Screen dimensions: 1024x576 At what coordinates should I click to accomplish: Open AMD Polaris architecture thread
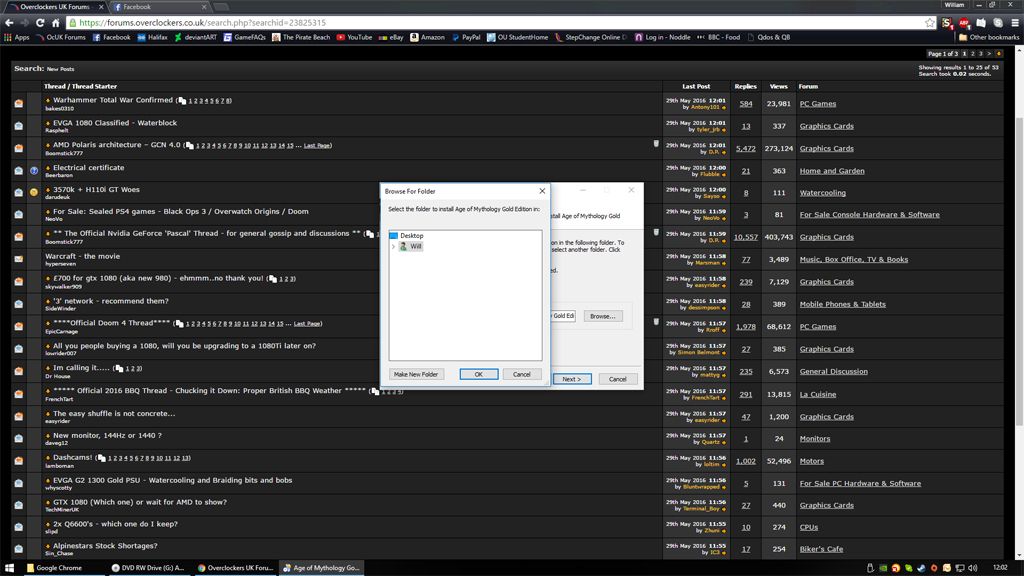point(116,145)
